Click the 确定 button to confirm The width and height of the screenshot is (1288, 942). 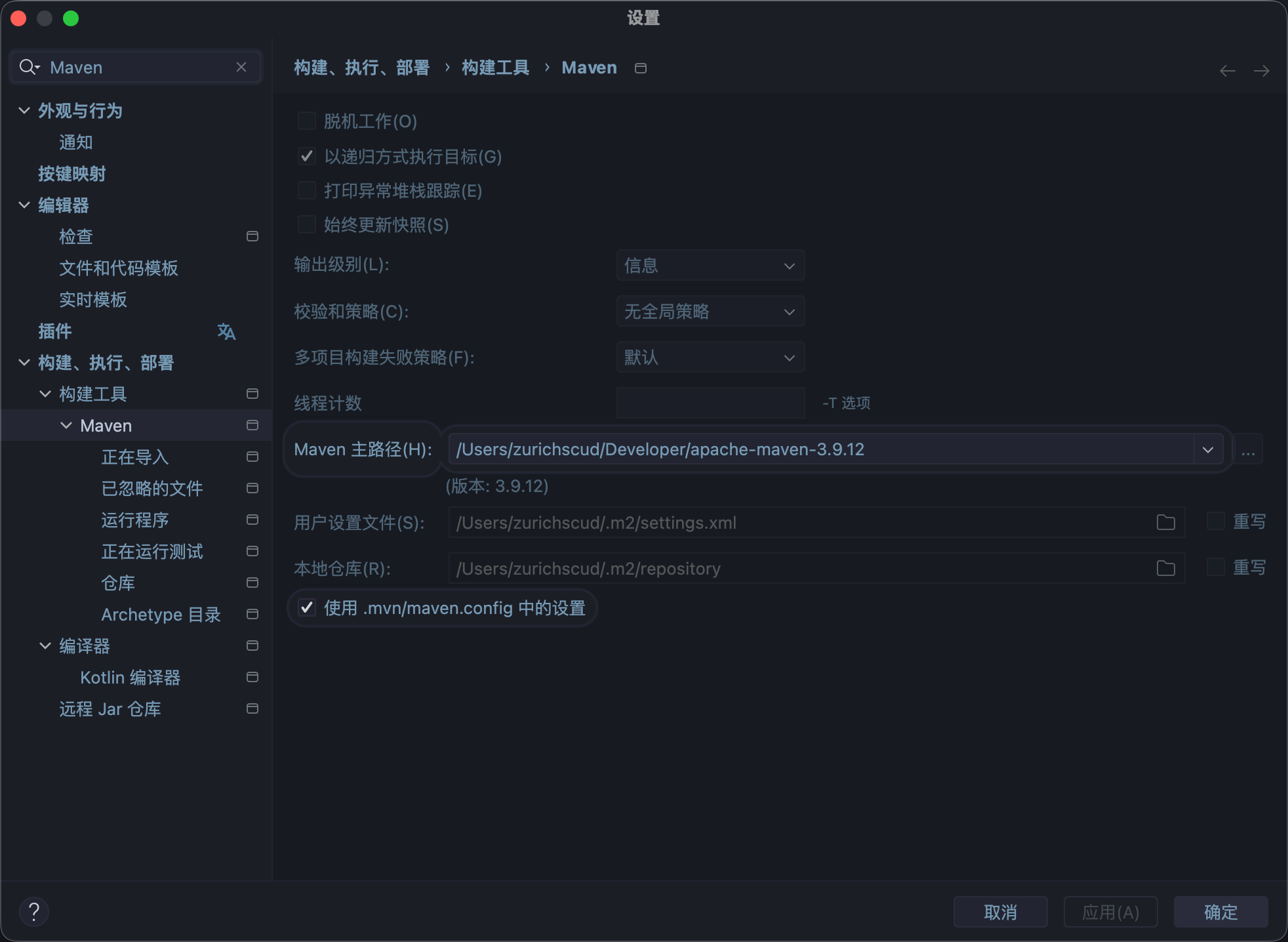point(1219,911)
